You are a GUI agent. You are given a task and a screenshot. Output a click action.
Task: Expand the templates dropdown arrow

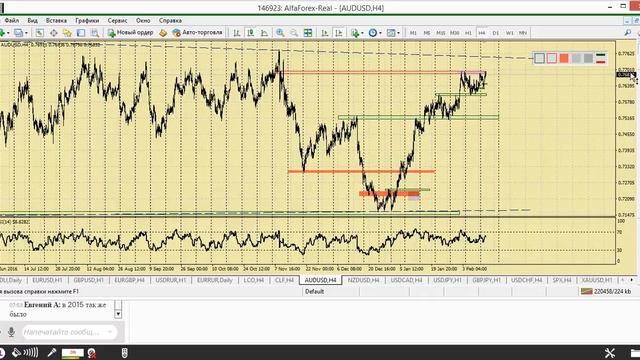[x=398, y=33]
